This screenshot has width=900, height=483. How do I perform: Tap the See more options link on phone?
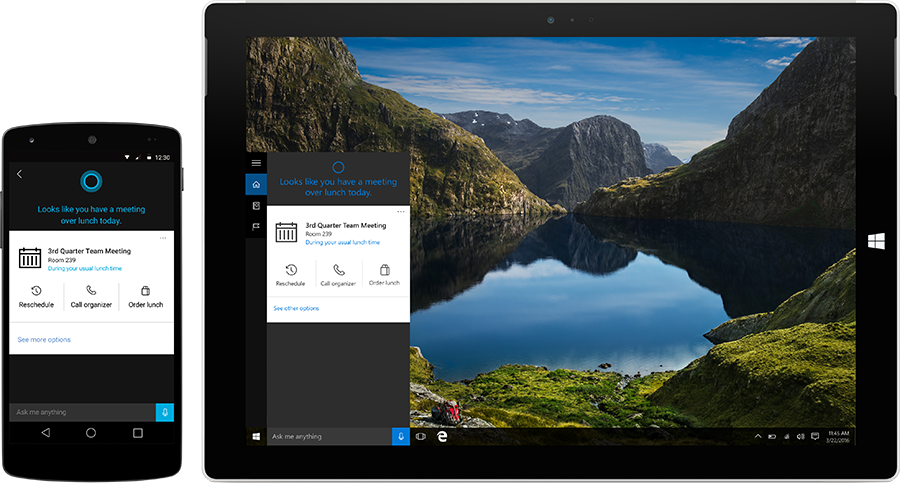pyautogui.click(x=44, y=340)
